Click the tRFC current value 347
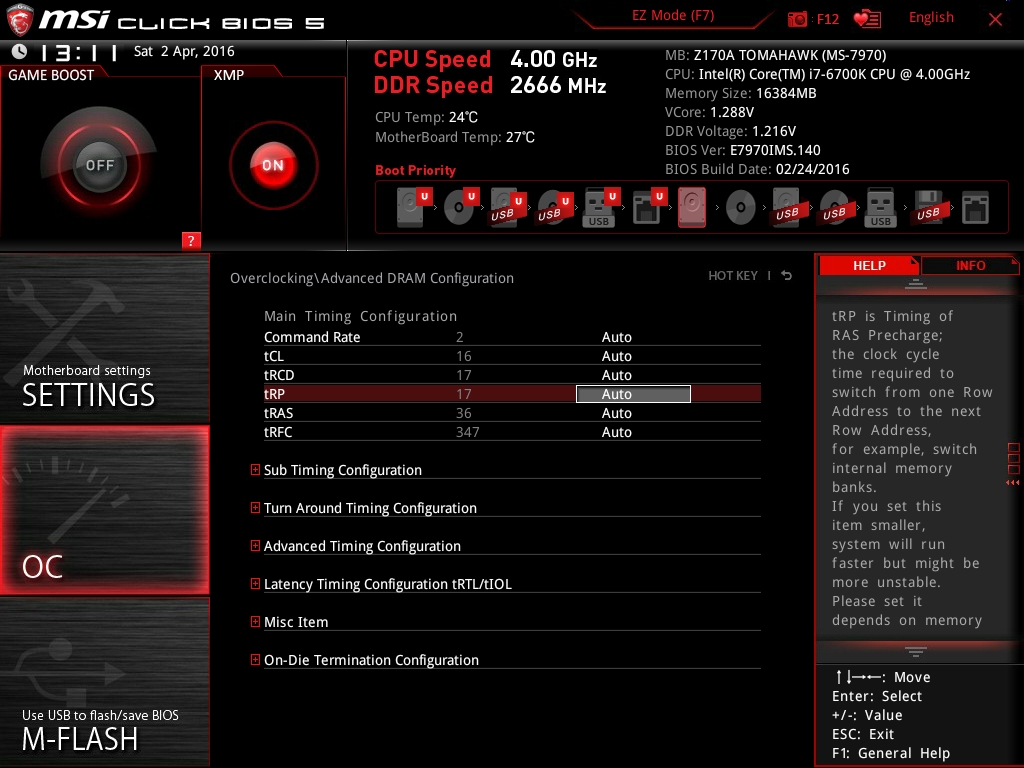1024x768 pixels. (468, 432)
